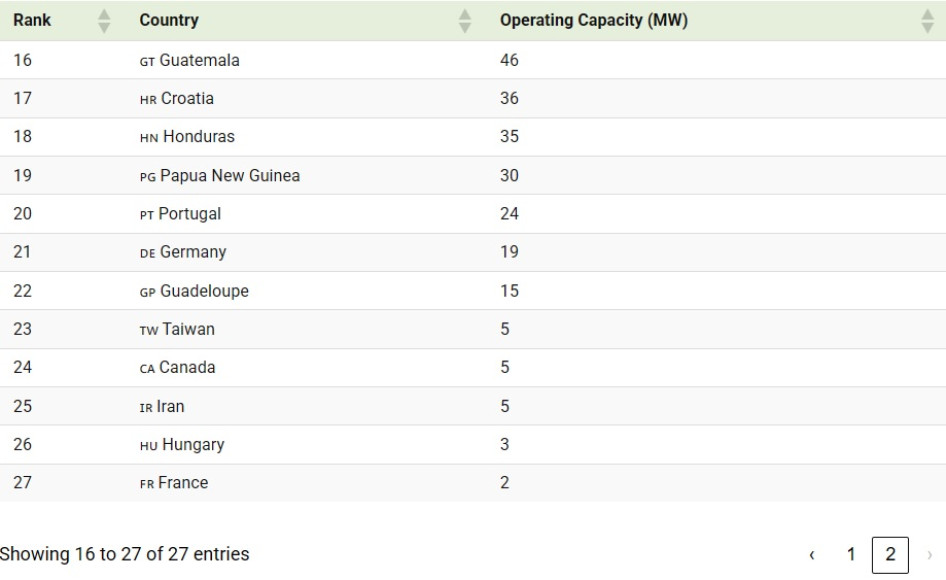Image resolution: width=946 pixels, height=580 pixels.
Task: Click Operating Capacity (MW) header text
Action: (593, 20)
